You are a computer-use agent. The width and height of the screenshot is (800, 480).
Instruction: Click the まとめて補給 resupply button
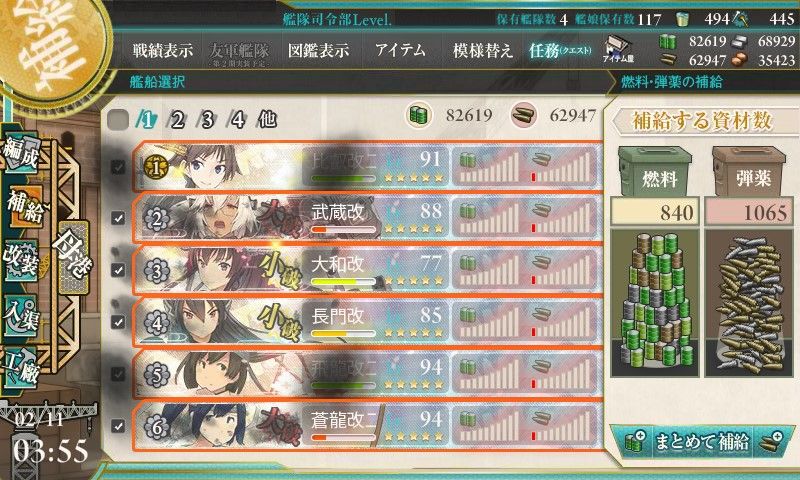[x=702, y=441]
